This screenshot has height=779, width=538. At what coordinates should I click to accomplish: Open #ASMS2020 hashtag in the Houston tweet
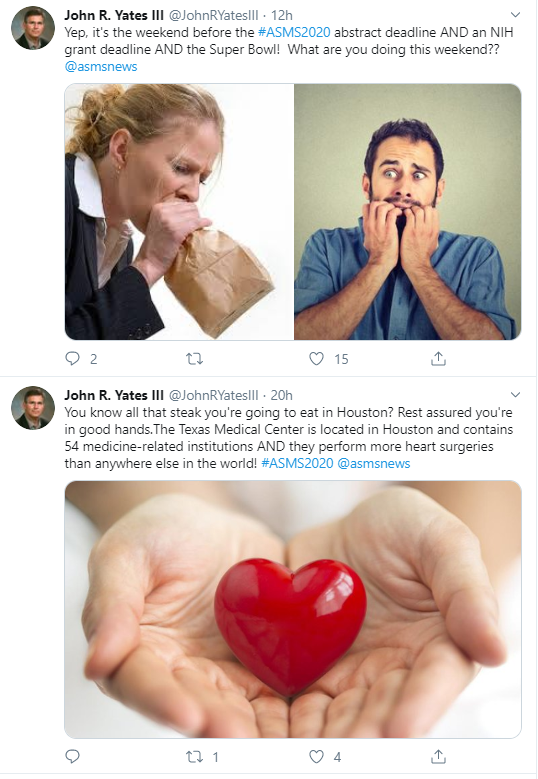[297, 463]
